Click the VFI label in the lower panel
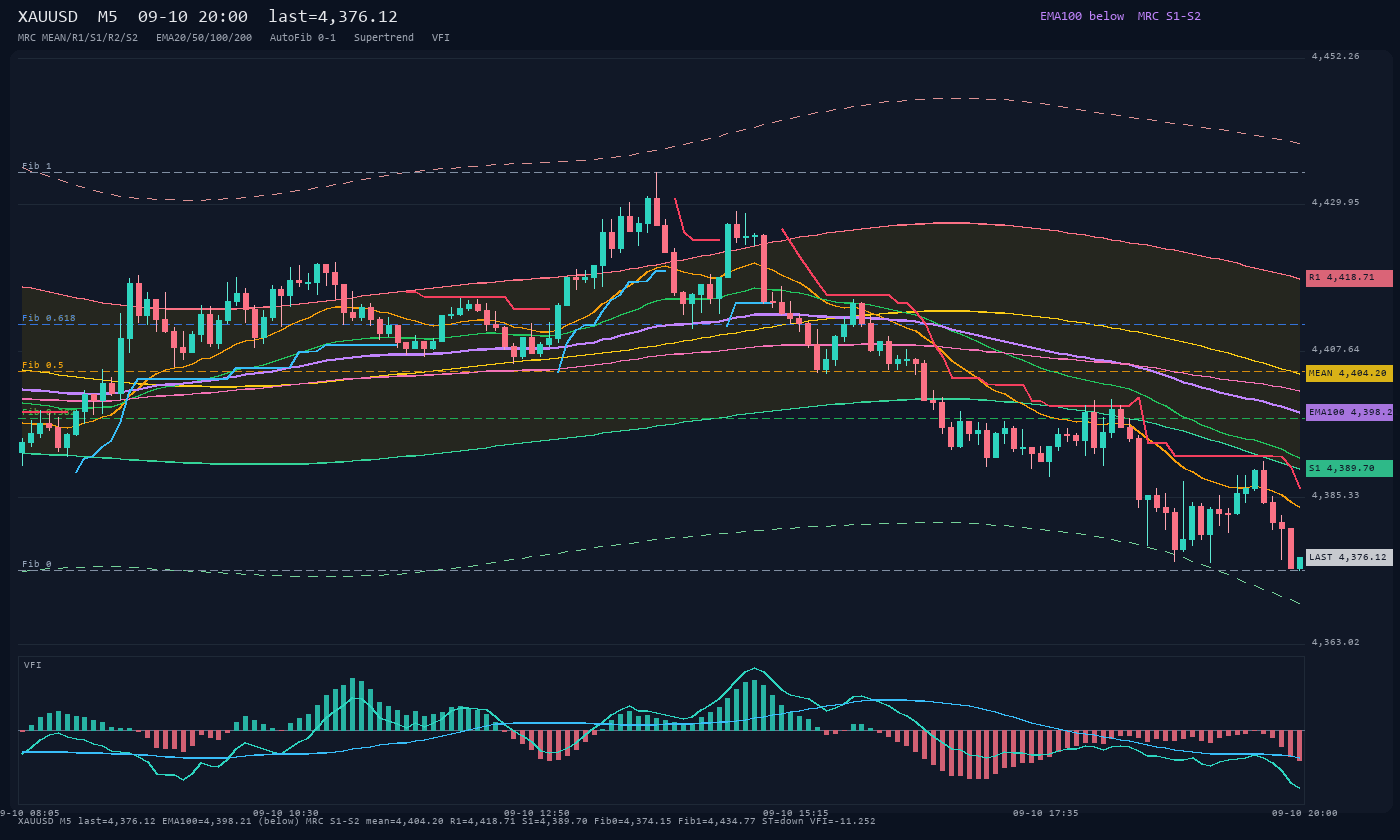Image resolution: width=1400 pixels, height=840 pixels. tap(33, 665)
